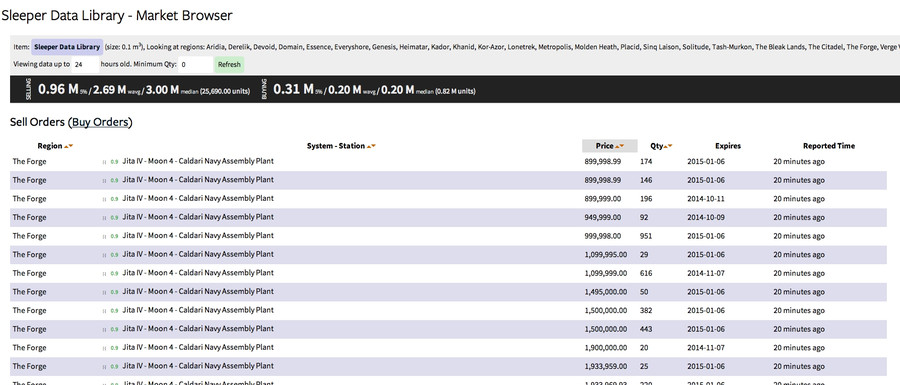
Task: Click expiry date 2014-10-11
Action: (x=706, y=199)
